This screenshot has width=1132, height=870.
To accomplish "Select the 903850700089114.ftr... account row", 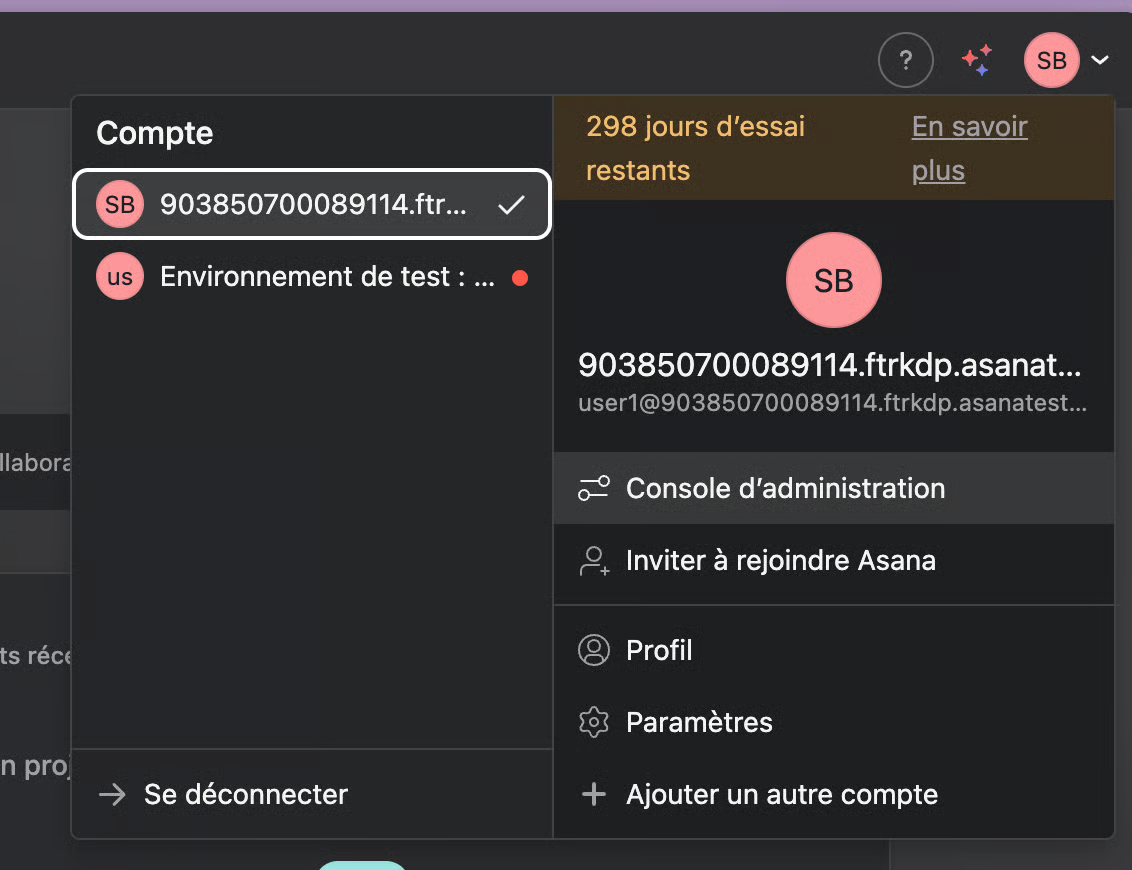I will [x=312, y=205].
